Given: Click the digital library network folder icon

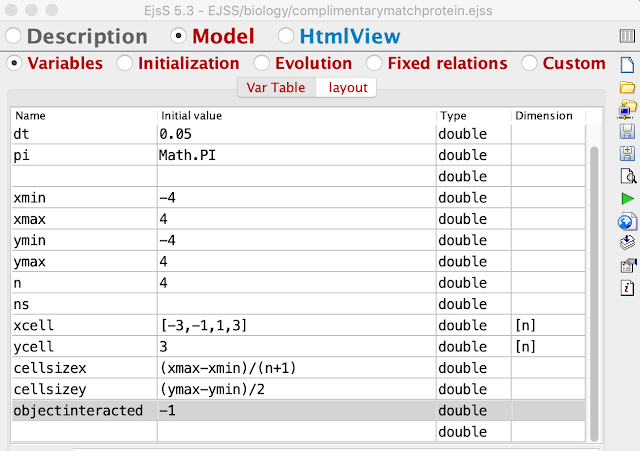Looking at the screenshot, I should click(627, 109).
